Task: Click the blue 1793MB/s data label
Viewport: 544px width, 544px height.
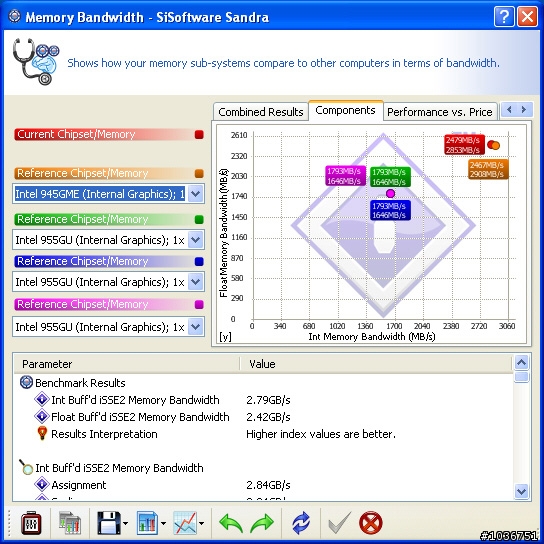Action: (390, 210)
